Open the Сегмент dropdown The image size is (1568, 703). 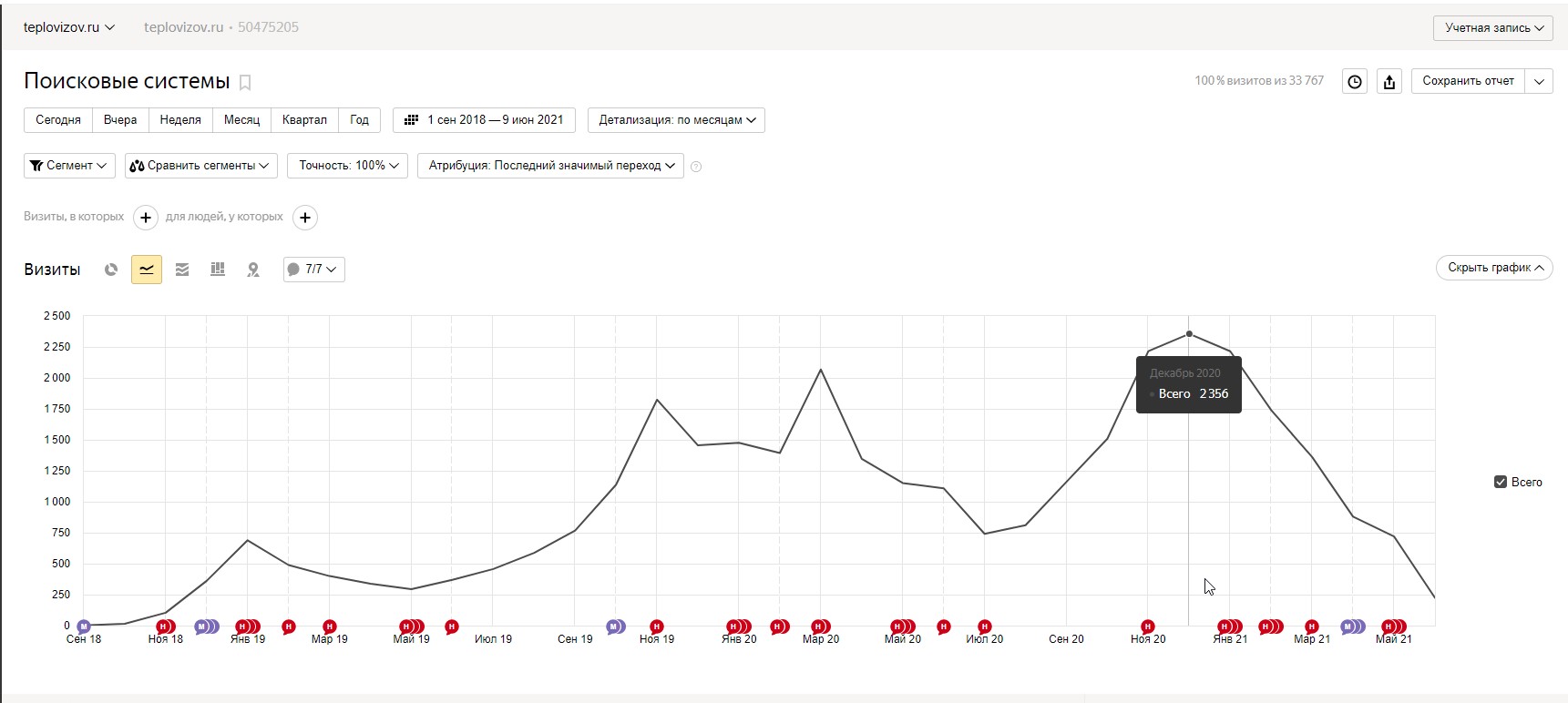pos(69,166)
